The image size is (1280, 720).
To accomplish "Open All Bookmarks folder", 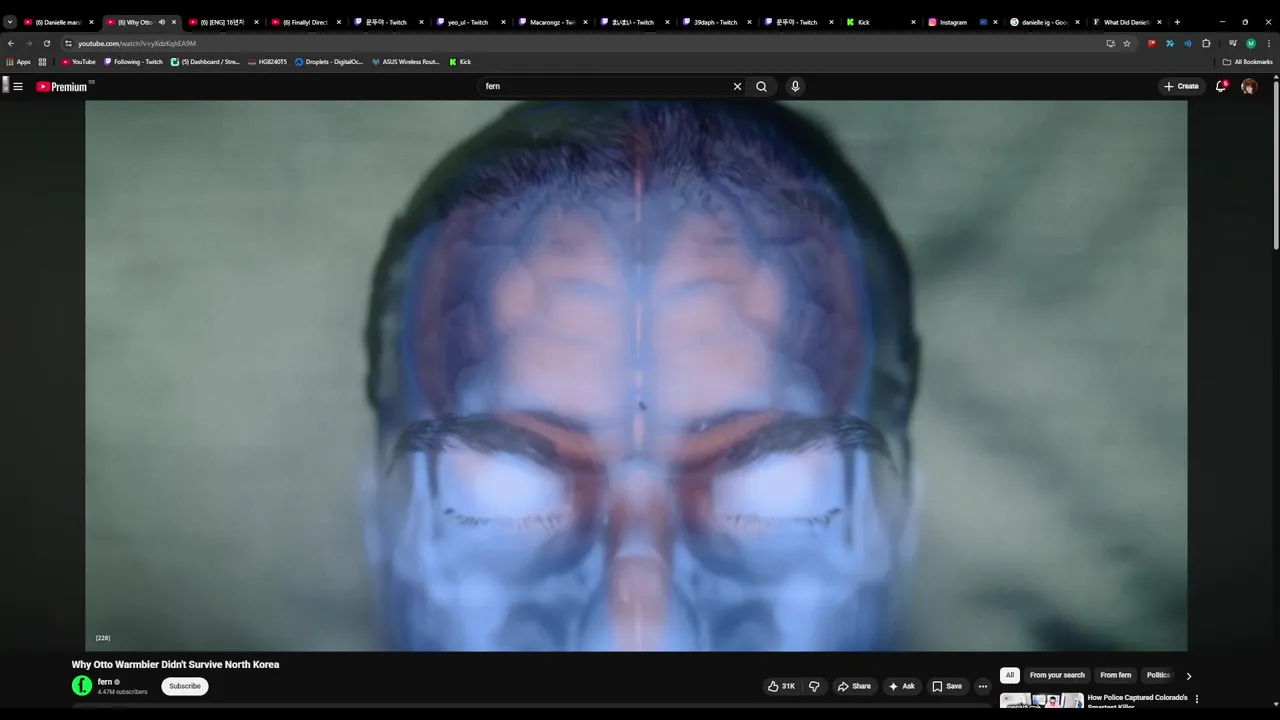I will pos(1247,62).
